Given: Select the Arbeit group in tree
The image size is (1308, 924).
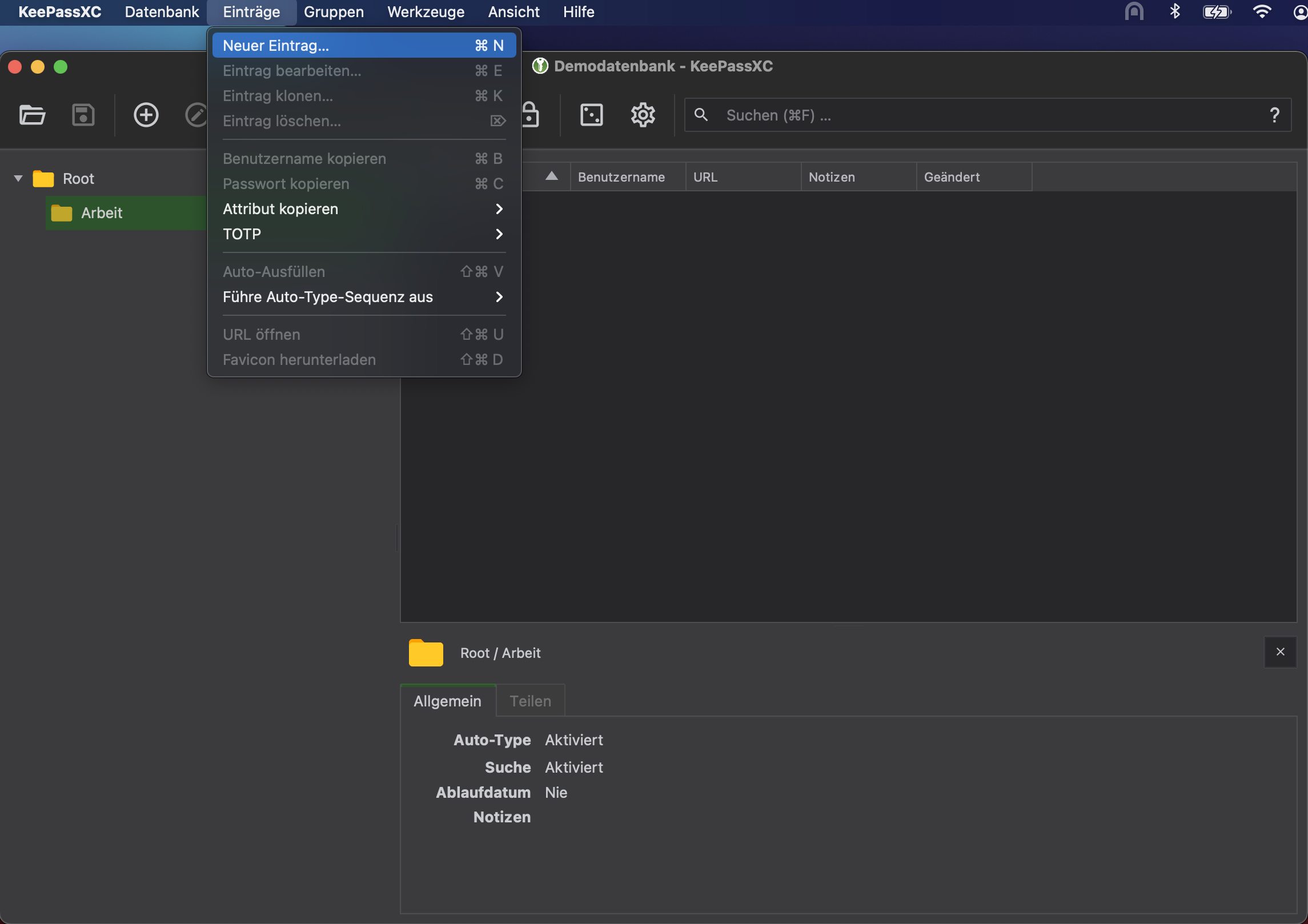Looking at the screenshot, I should pyautogui.click(x=102, y=213).
